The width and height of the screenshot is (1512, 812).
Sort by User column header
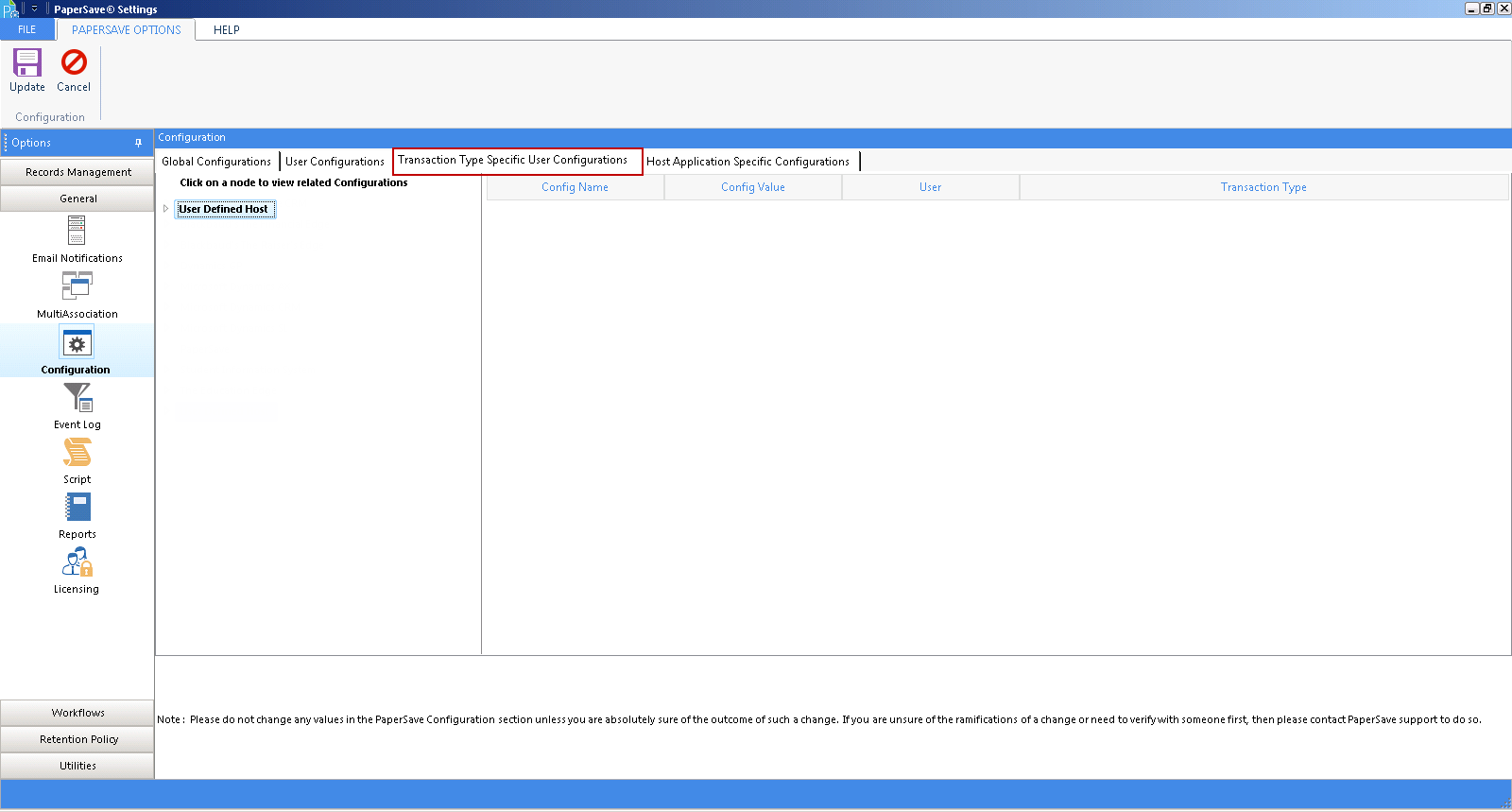tap(930, 187)
